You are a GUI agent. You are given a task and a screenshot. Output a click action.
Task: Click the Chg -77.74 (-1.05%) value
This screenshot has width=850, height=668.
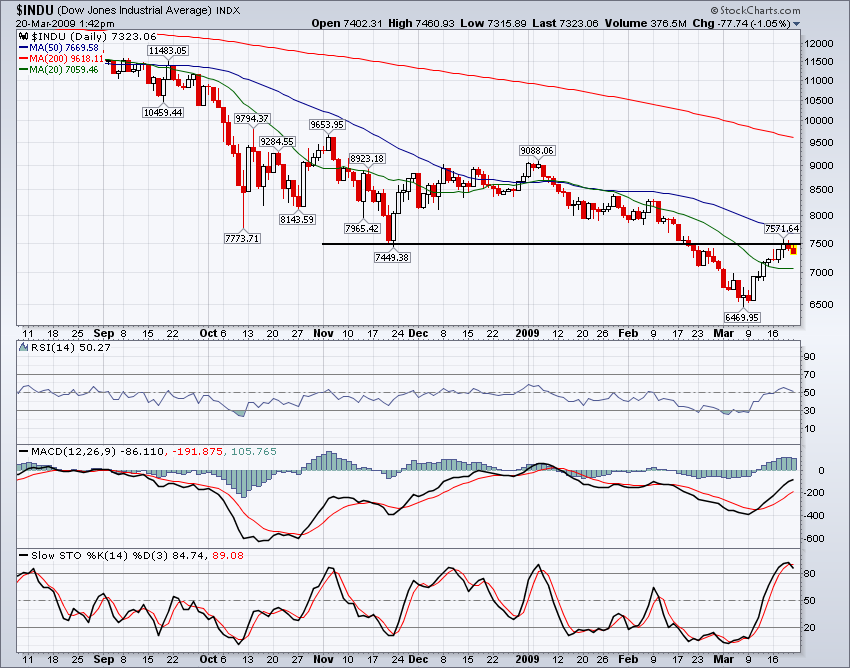click(x=742, y=23)
